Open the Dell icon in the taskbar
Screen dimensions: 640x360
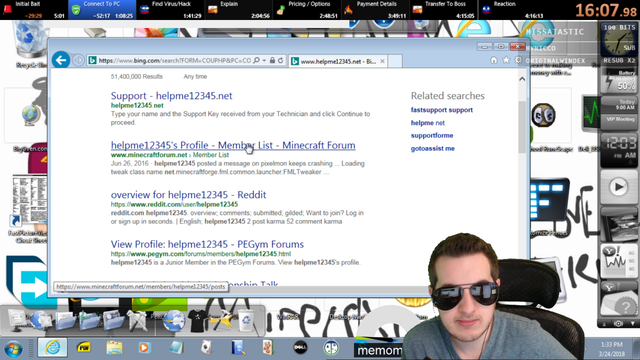(300, 348)
